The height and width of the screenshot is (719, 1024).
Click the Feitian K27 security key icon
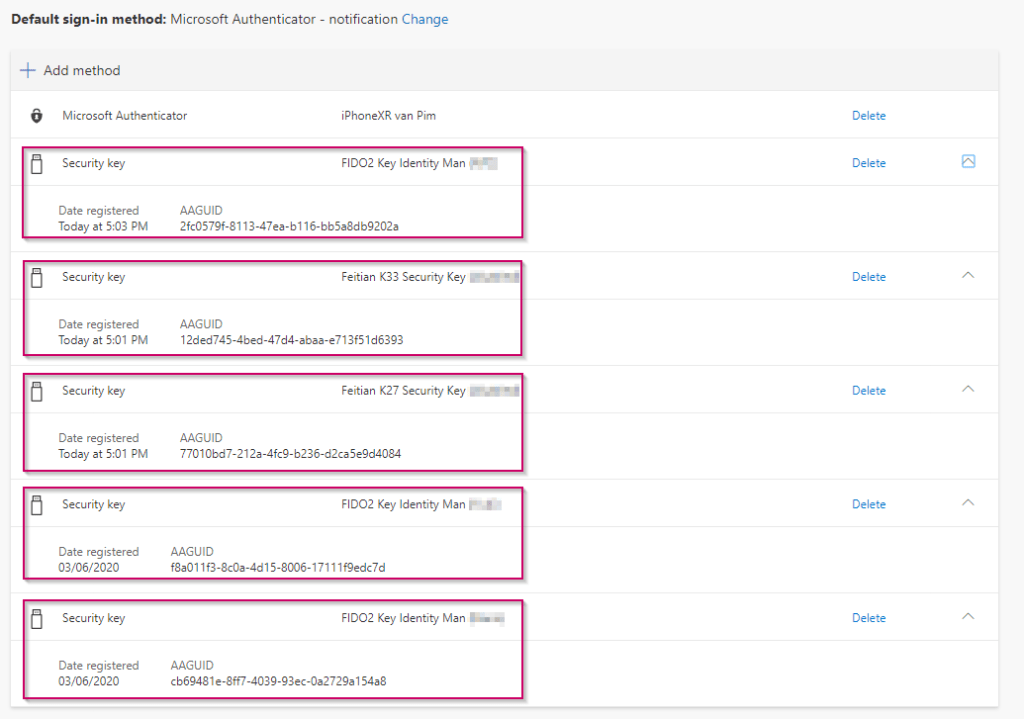click(37, 392)
